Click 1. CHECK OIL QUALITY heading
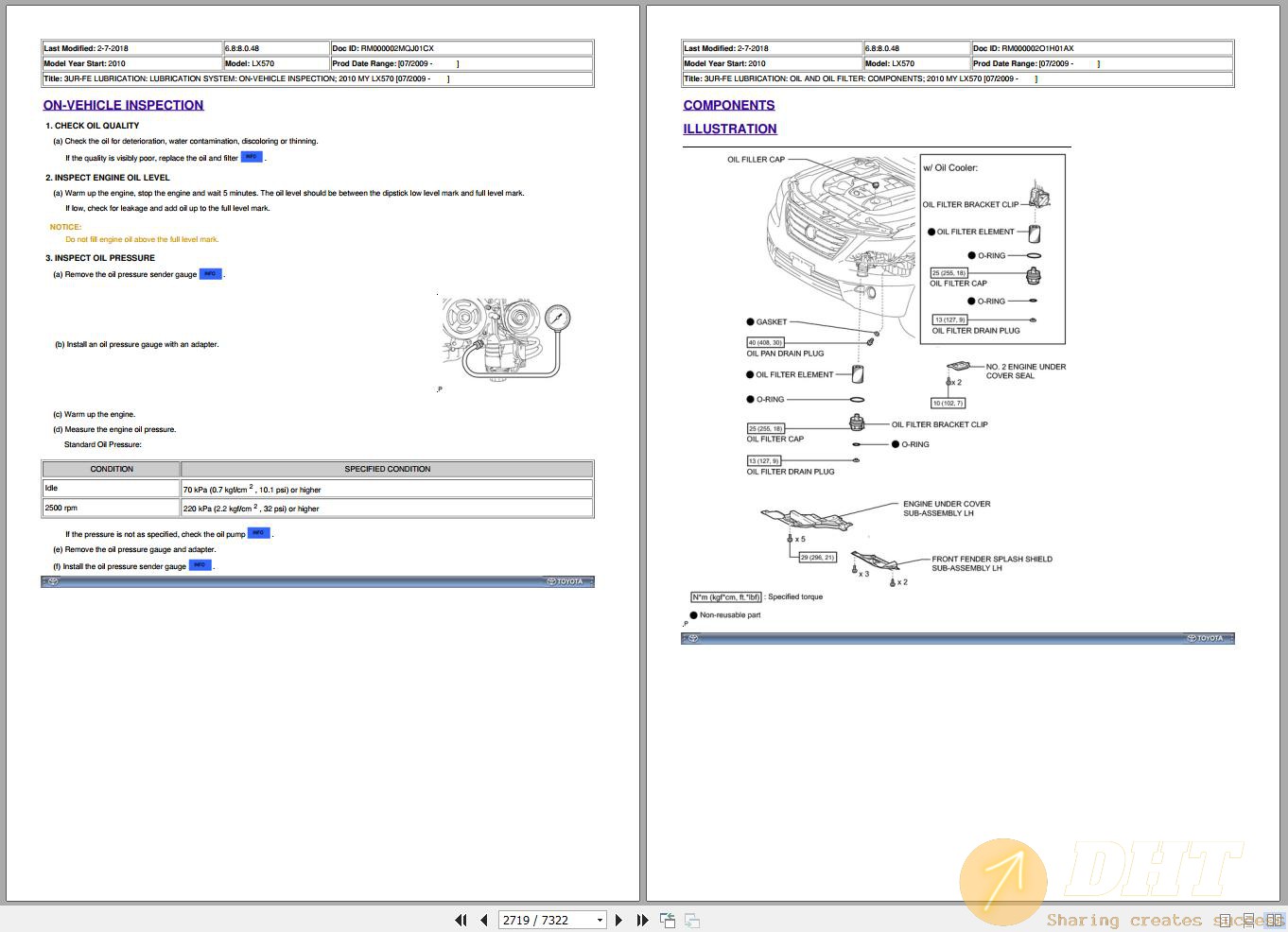This screenshot has width=1288, height=932. pyautogui.click(x=93, y=126)
